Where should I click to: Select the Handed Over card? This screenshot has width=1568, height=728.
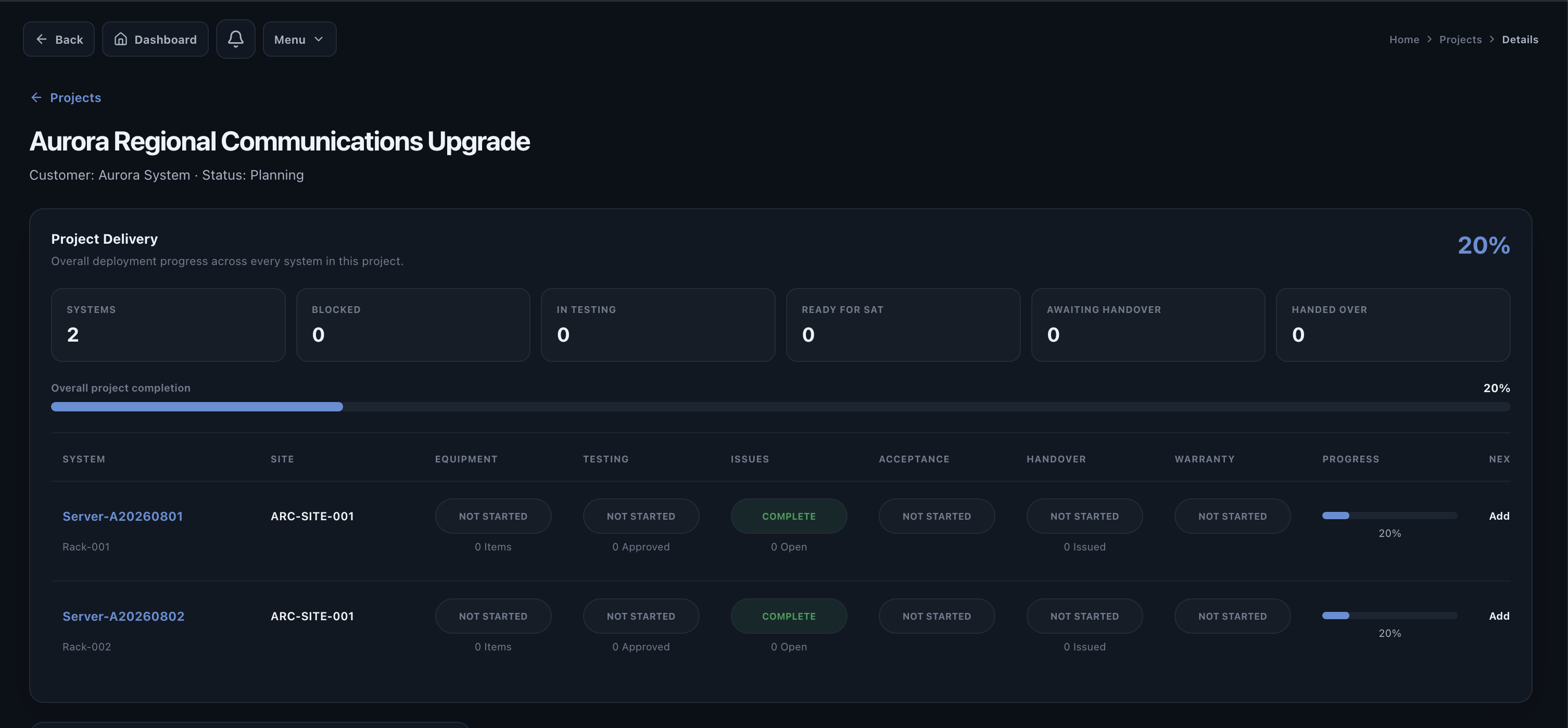(1393, 325)
